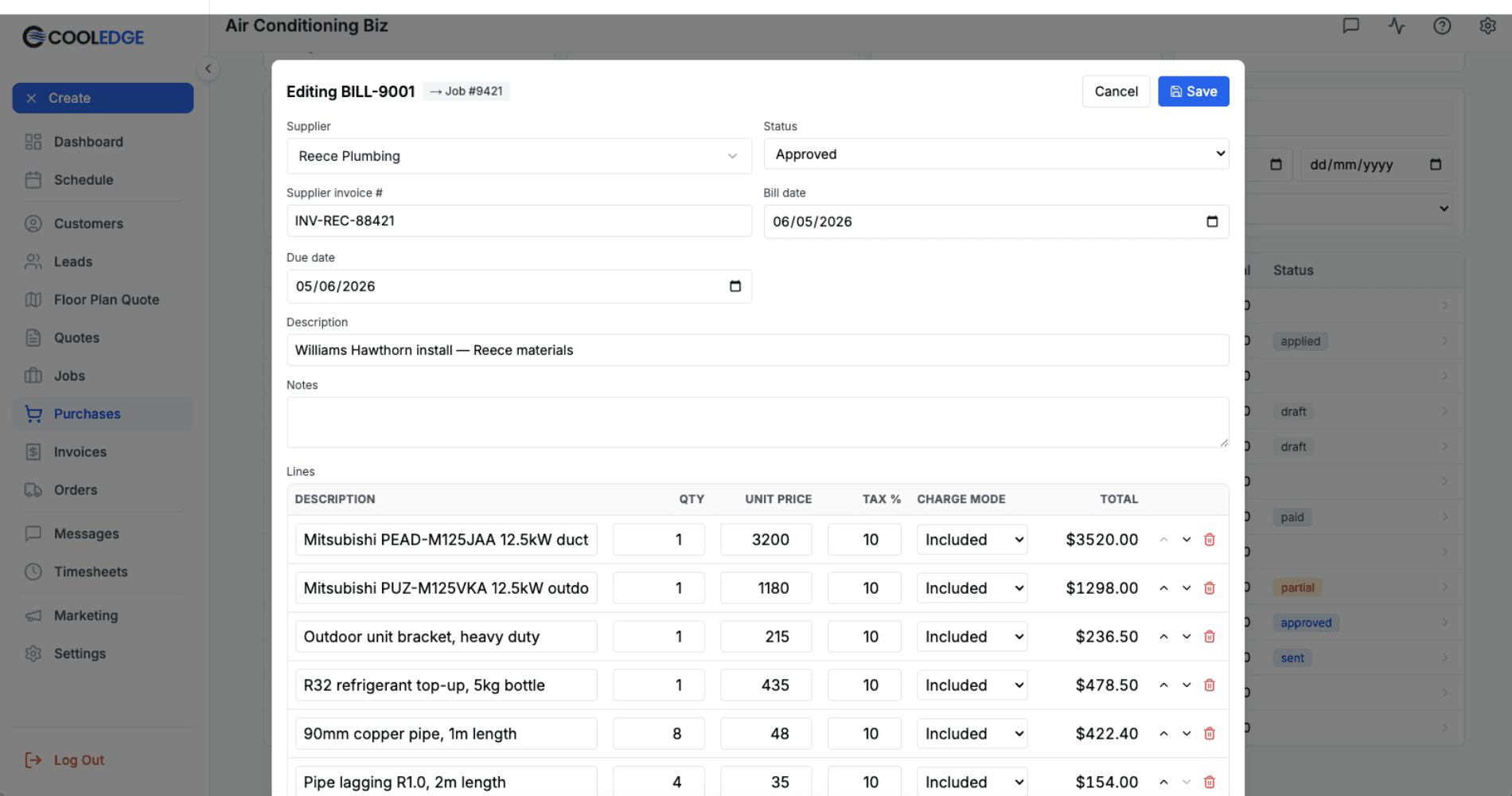
Task: Open the Bill date calendar picker
Action: [1212, 221]
